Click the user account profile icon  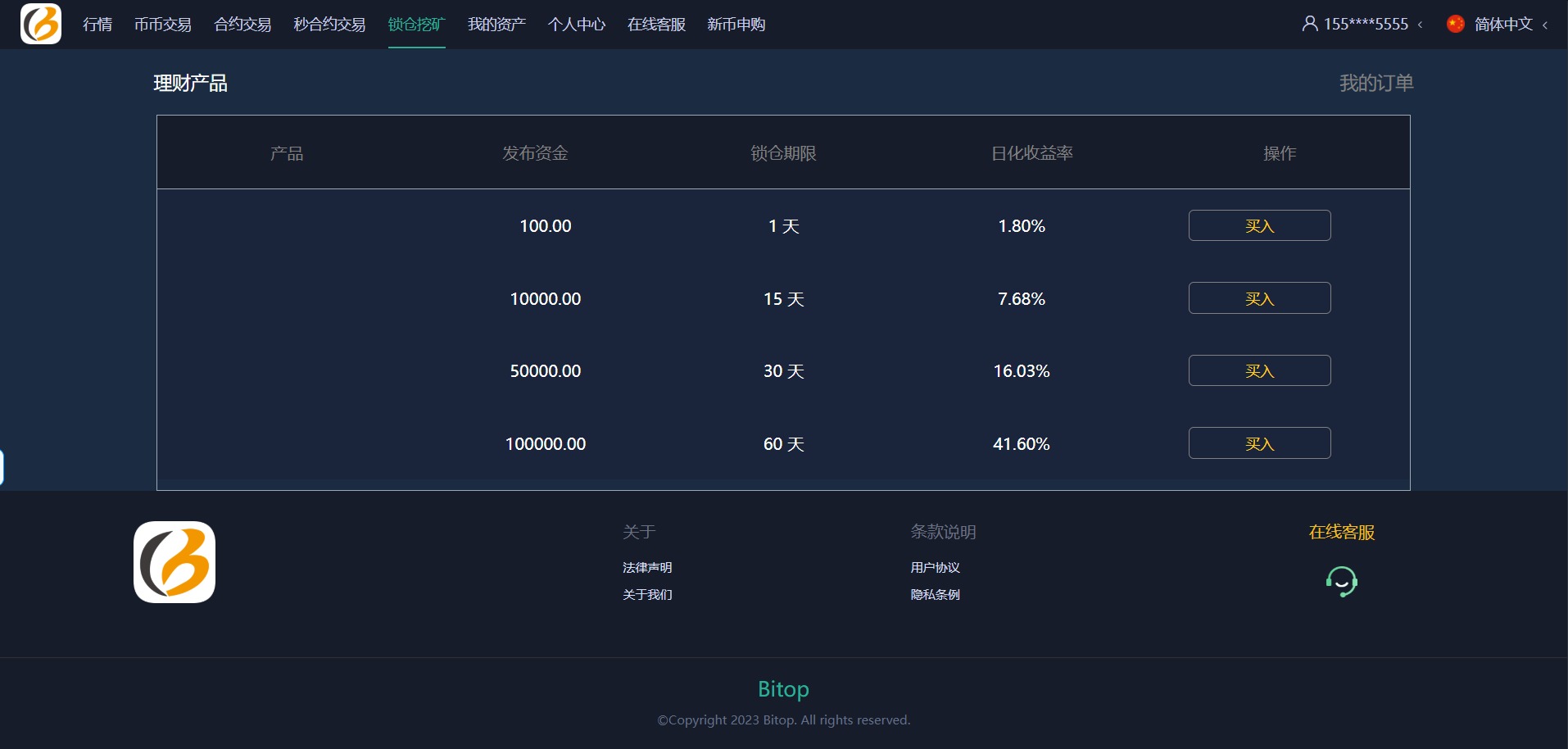[1310, 24]
